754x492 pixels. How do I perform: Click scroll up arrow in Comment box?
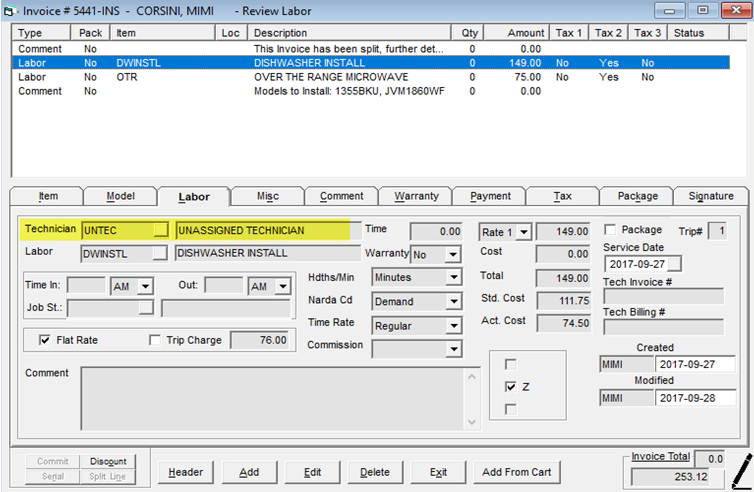coord(472,377)
